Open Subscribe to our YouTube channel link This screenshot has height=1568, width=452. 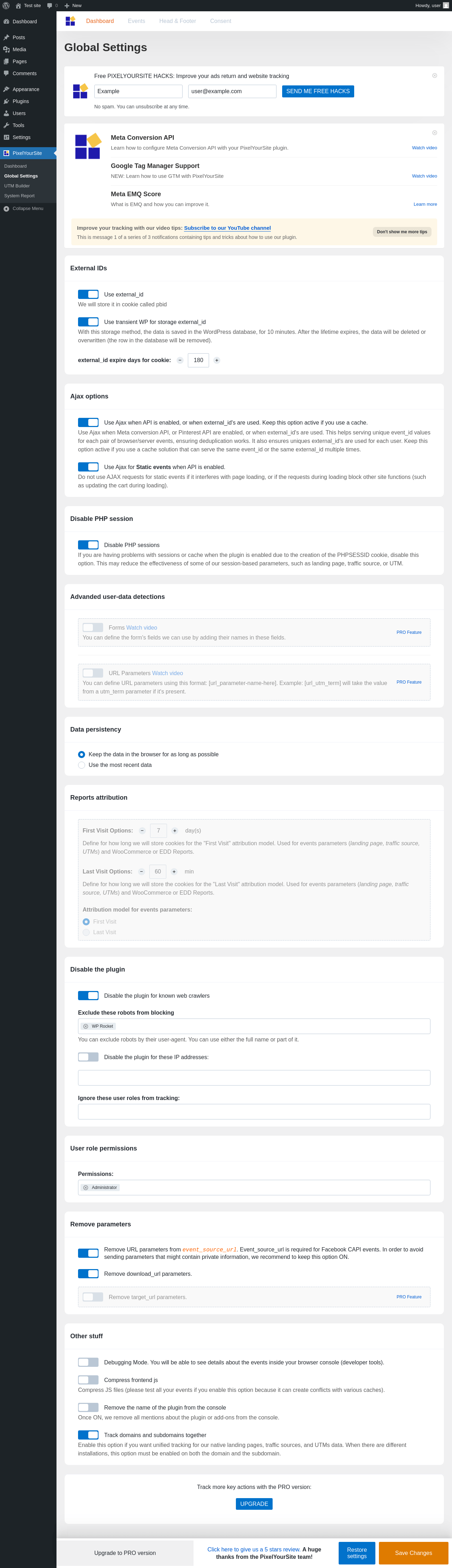[x=227, y=228]
